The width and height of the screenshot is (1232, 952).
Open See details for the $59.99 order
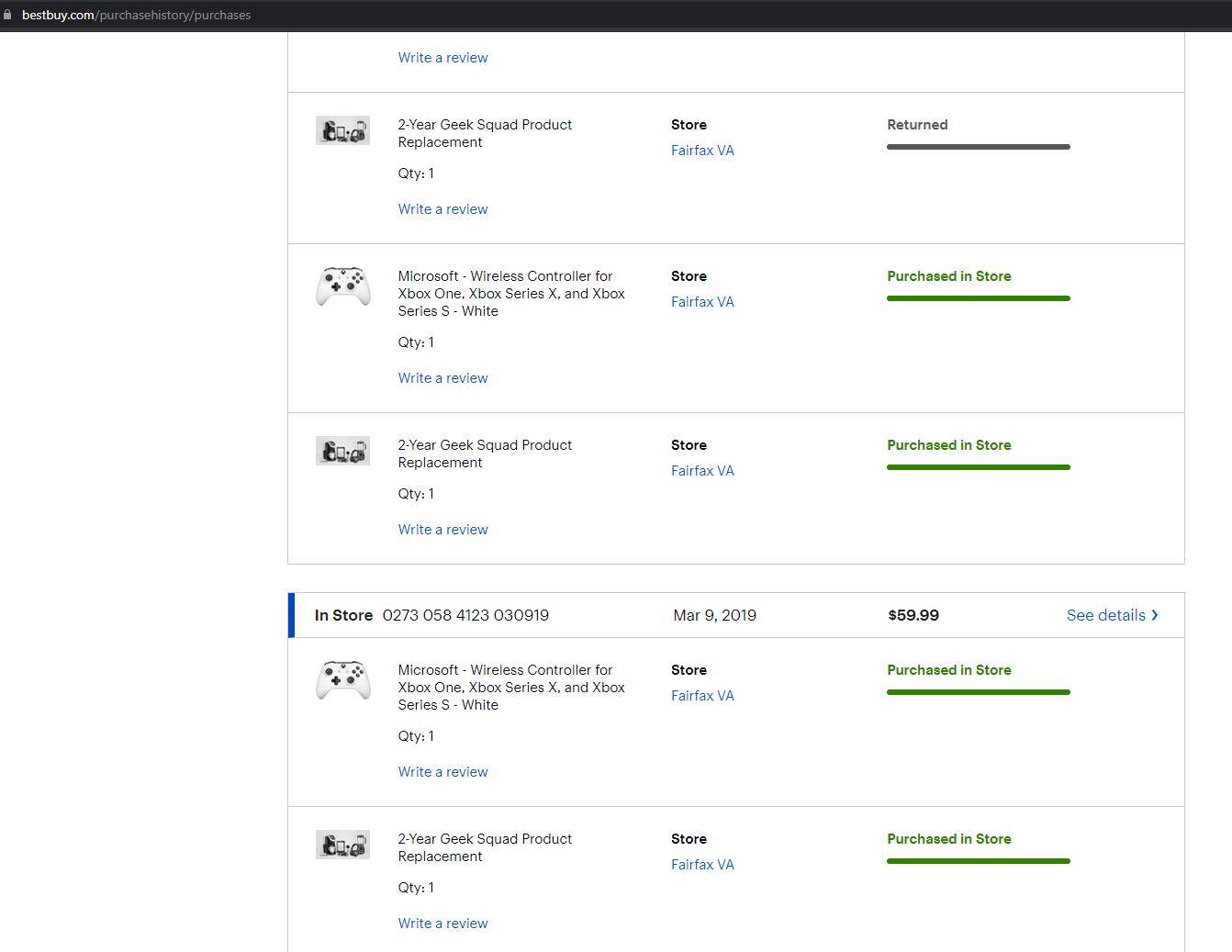pyautogui.click(x=1105, y=615)
